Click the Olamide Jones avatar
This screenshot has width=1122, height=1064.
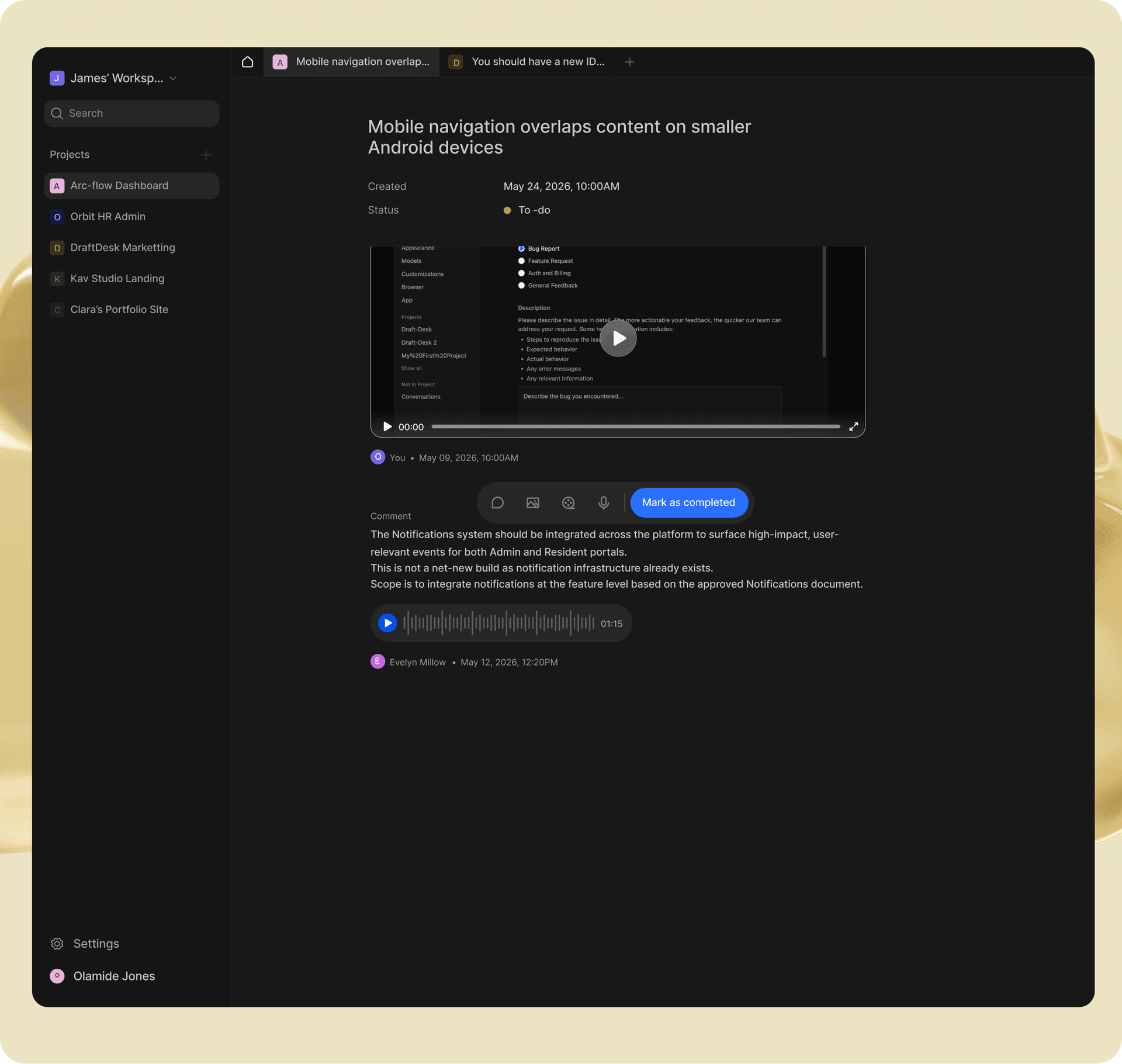coord(57,976)
